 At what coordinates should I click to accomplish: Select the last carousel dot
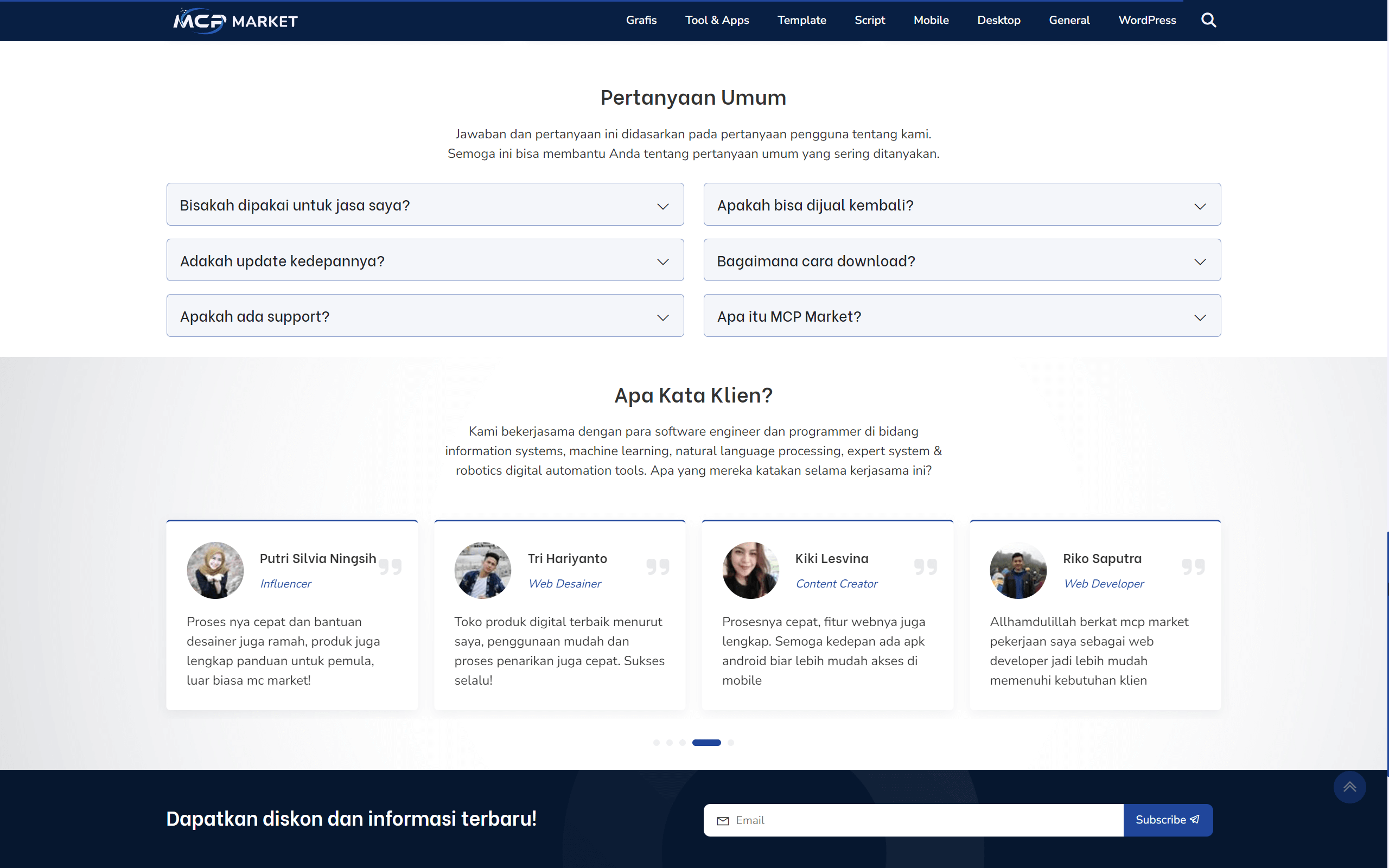(x=730, y=742)
